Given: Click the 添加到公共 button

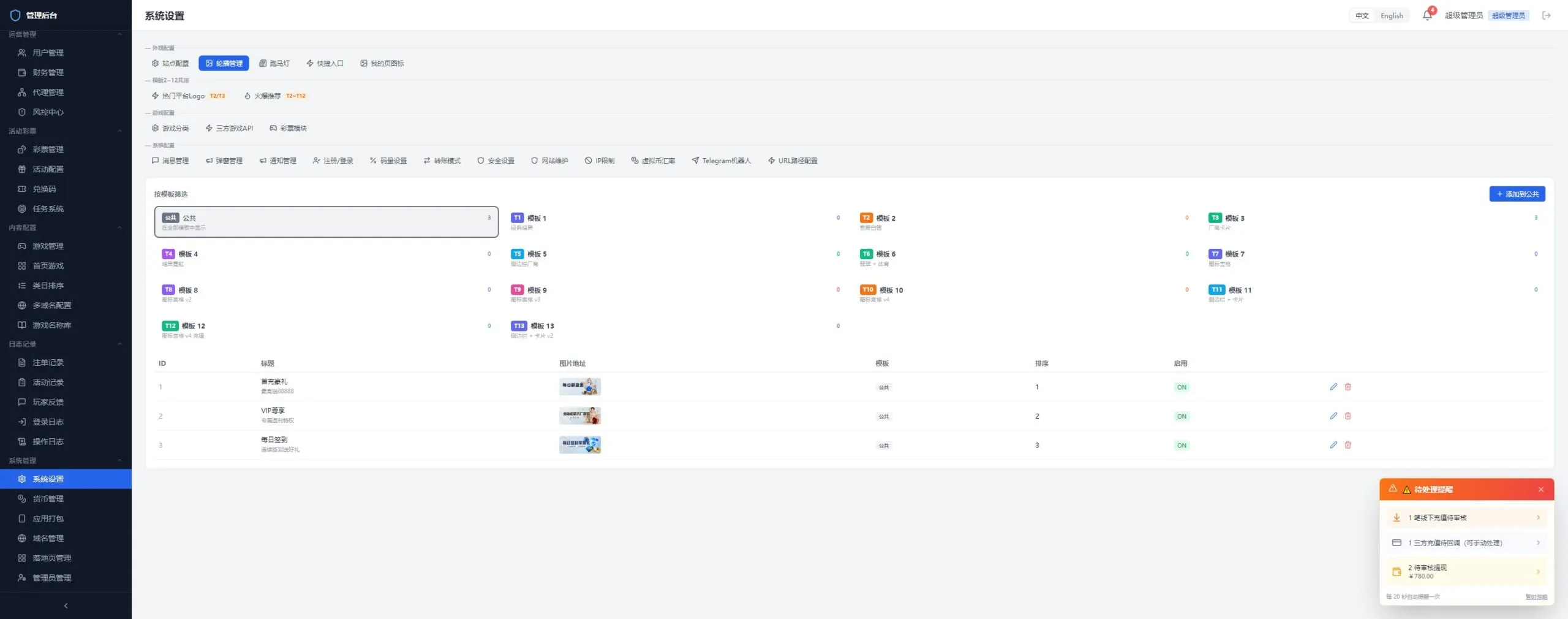Looking at the screenshot, I should click(x=1517, y=194).
